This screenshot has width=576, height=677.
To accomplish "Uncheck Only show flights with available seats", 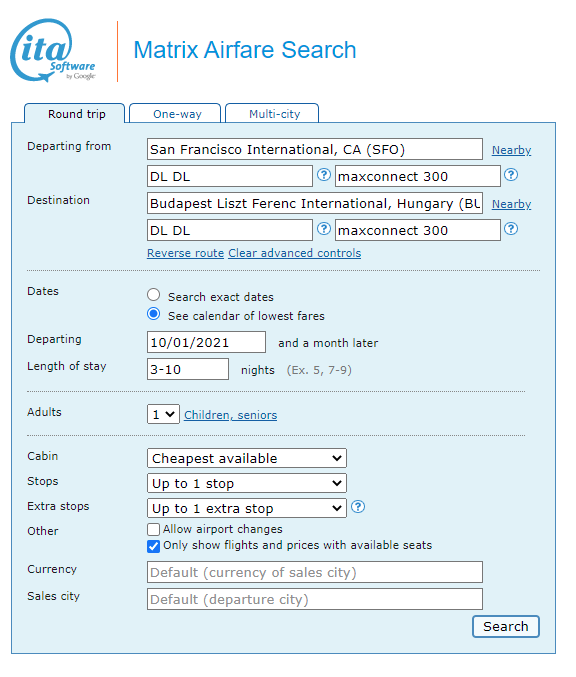I will tap(153, 546).
